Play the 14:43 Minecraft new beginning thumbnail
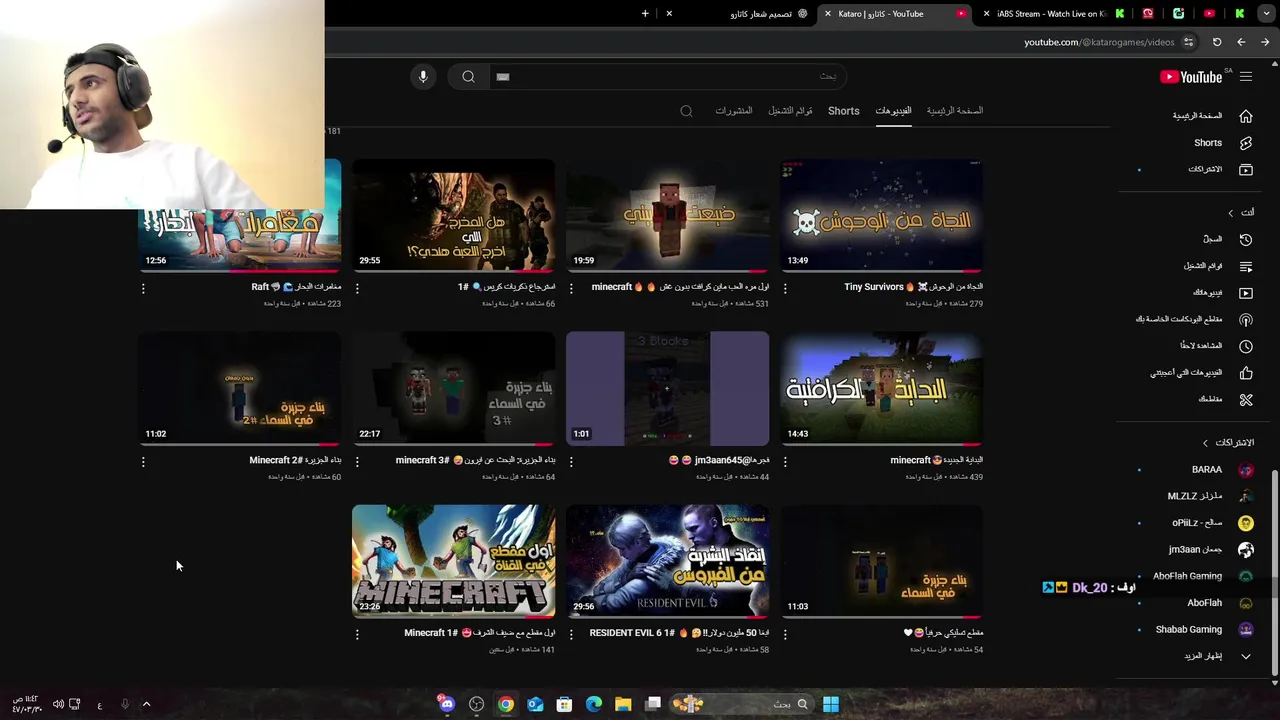 tap(882, 389)
